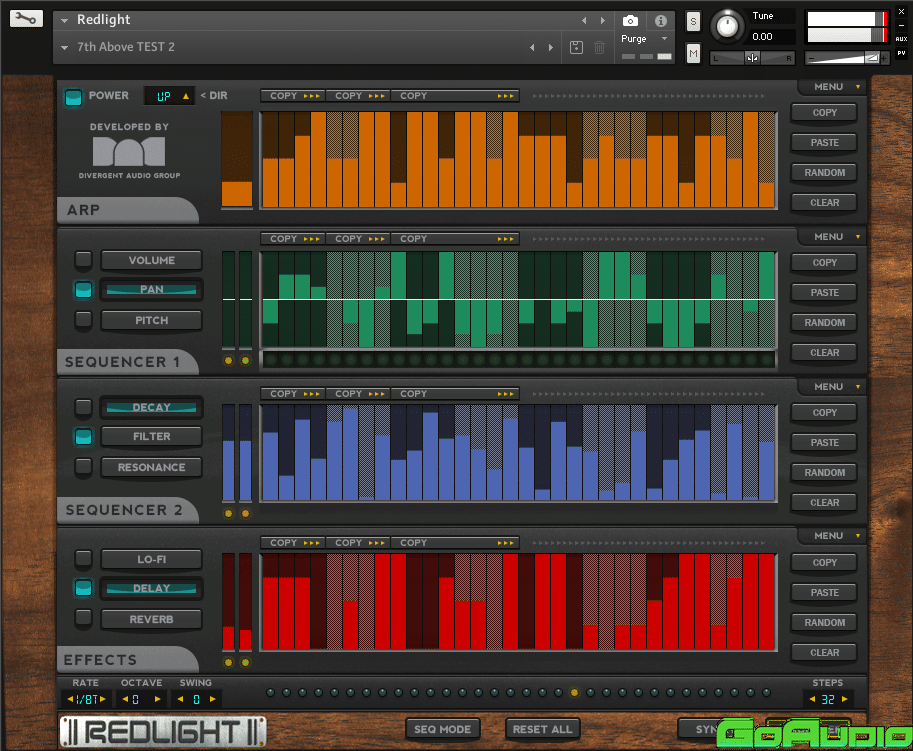913x751 pixels.
Task: Click the wrench settings icon
Action: tap(27, 19)
